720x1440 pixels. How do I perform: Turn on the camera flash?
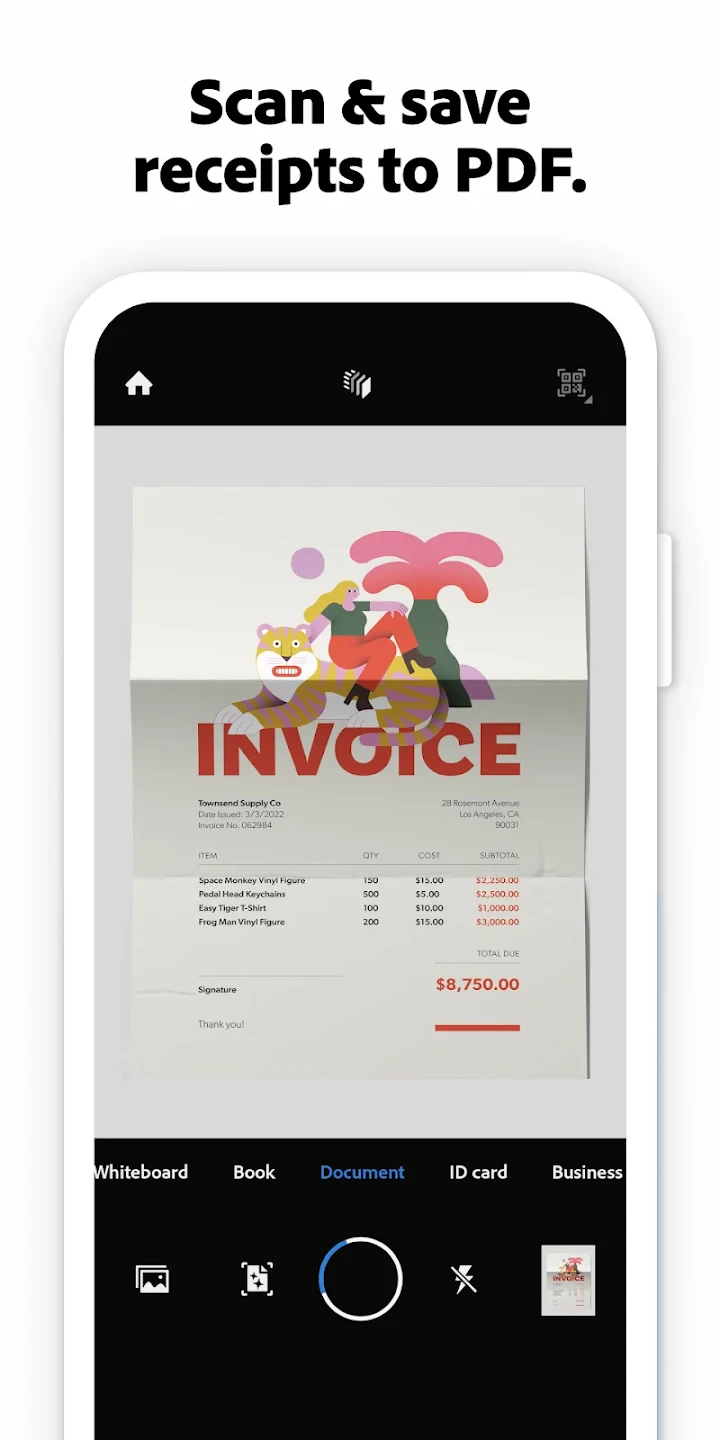tap(464, 1279)
